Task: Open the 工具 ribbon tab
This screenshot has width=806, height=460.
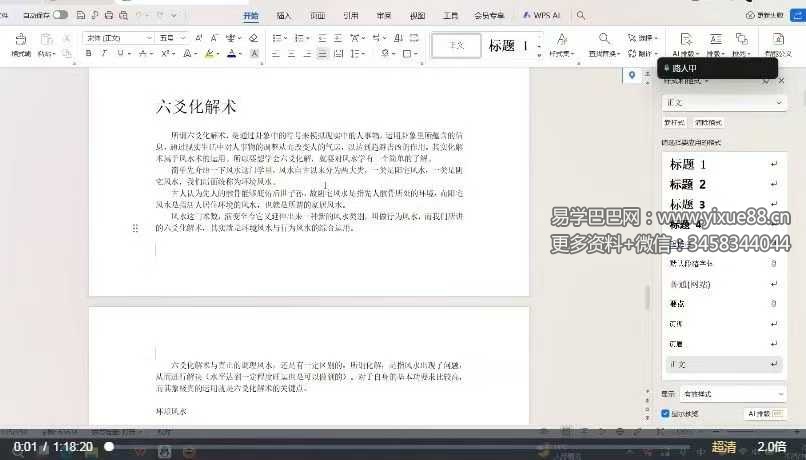Action: [450, 15]
